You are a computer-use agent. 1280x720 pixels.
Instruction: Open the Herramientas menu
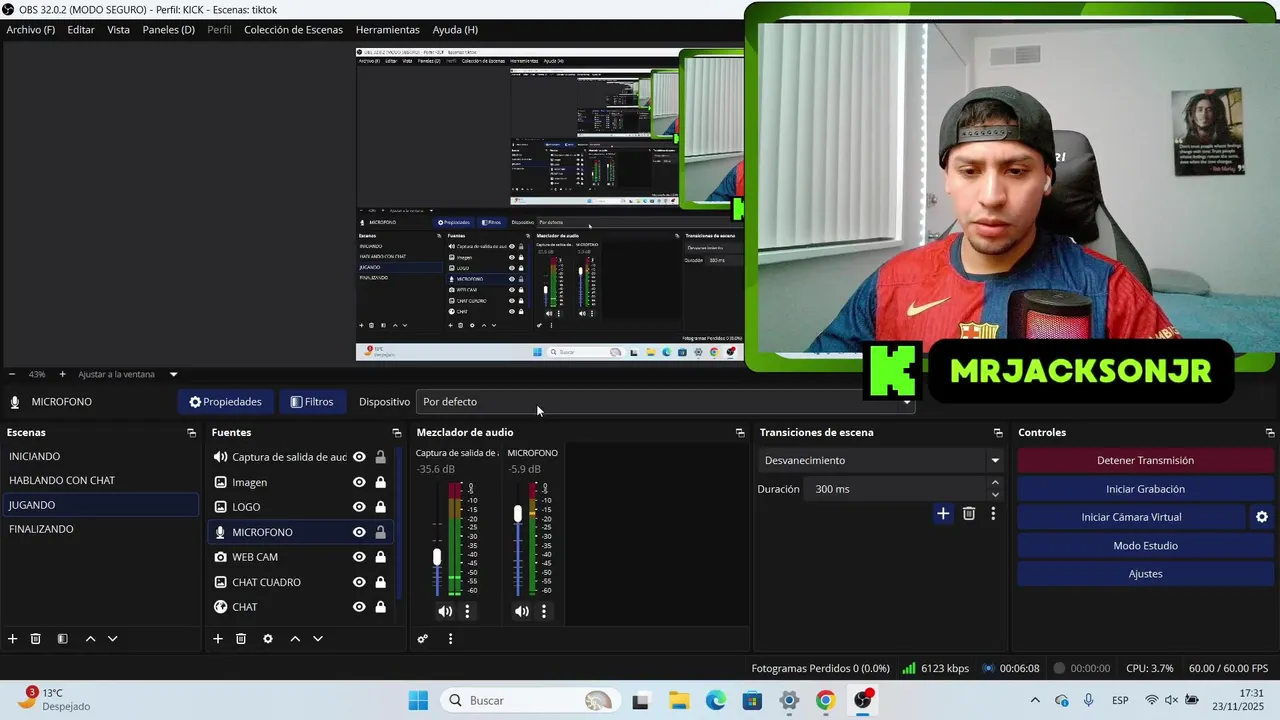388,30
